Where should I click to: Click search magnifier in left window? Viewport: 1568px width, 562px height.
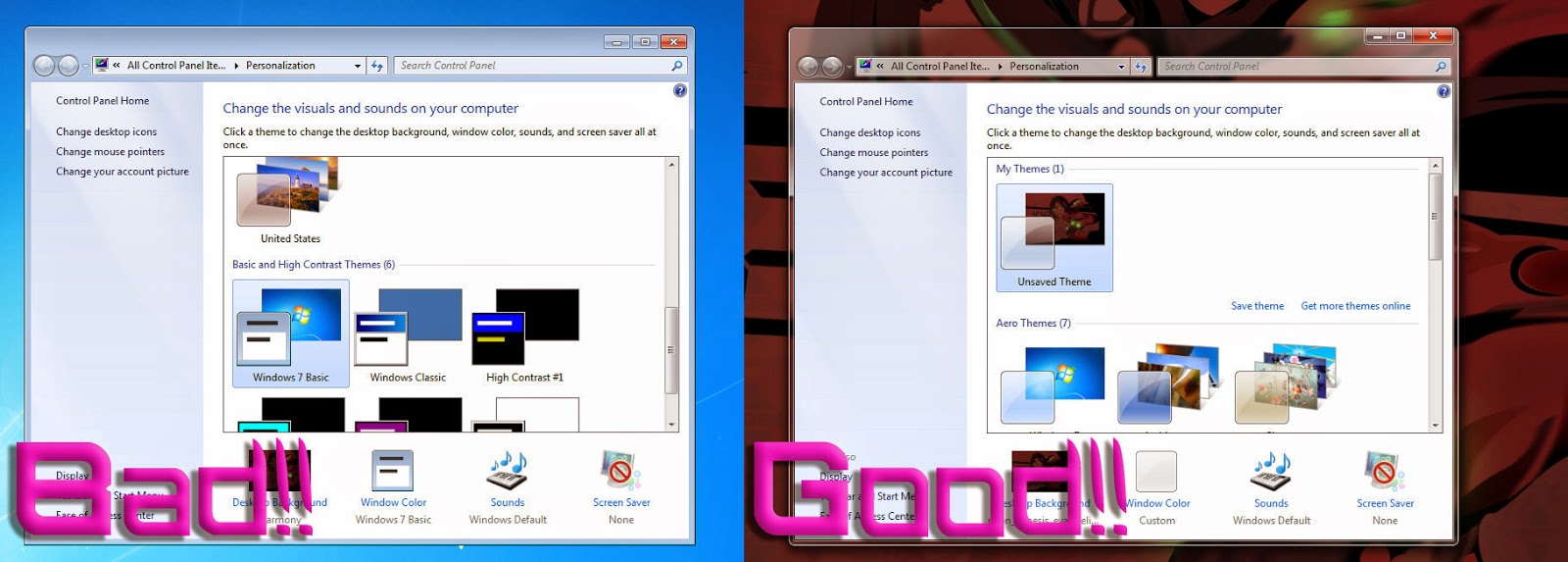(x=676, y=66)
